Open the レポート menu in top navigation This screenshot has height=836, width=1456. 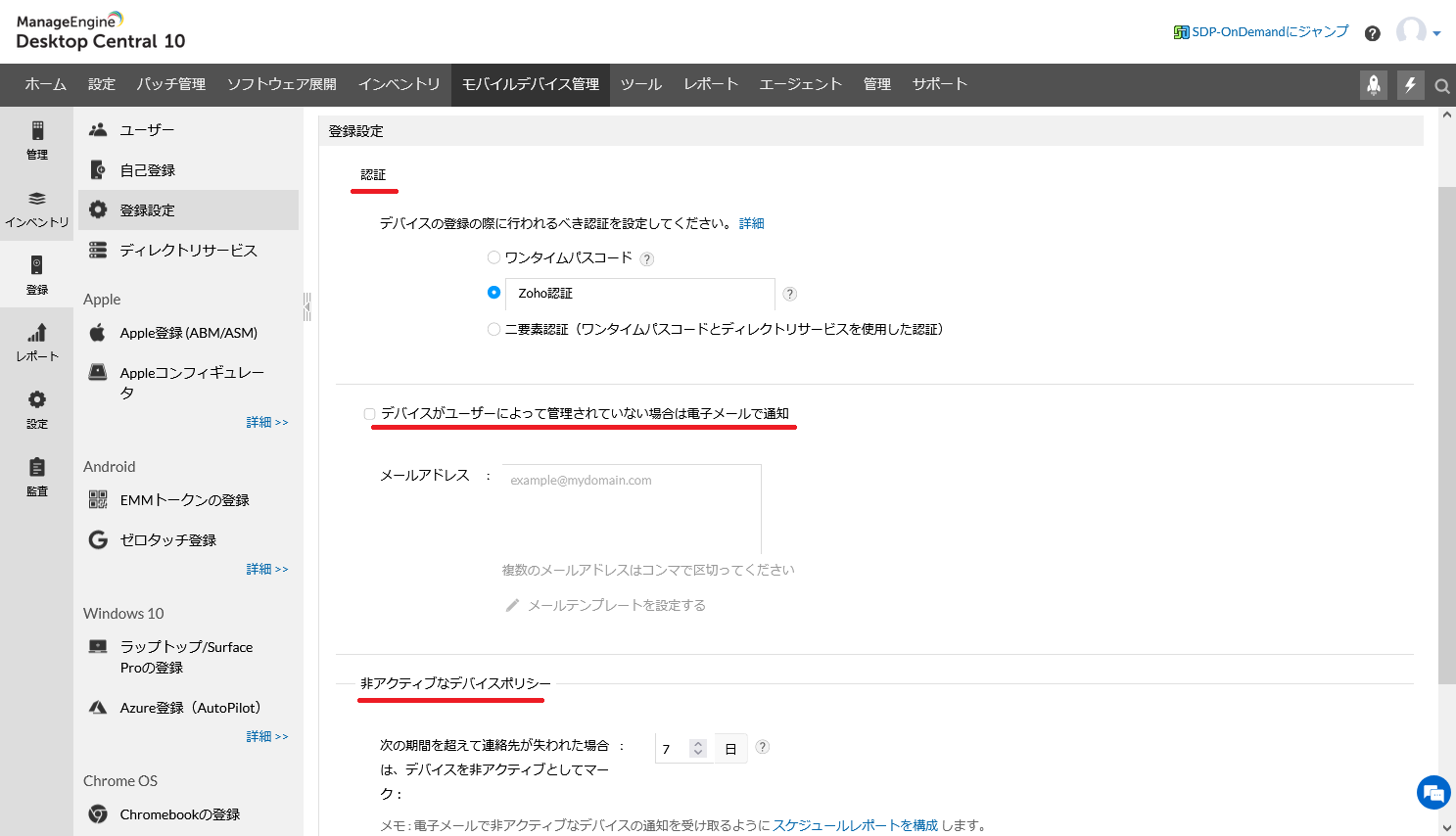coord(711,84)
